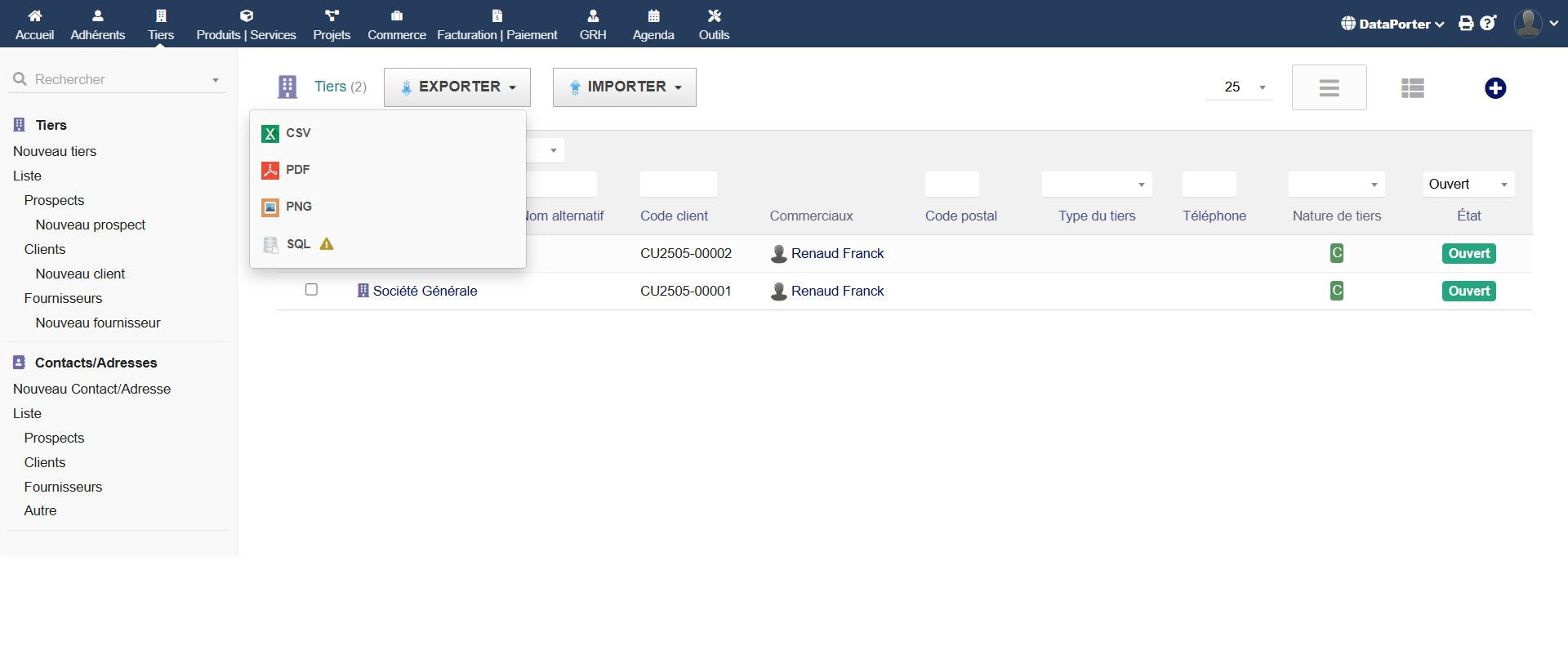Open the Outils tools menu
This screenshot has height=668, width=1568.
[714, 24]
